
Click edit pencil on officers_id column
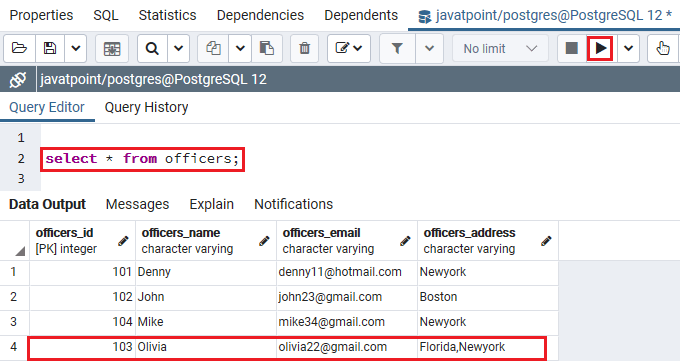click(123, 241)
